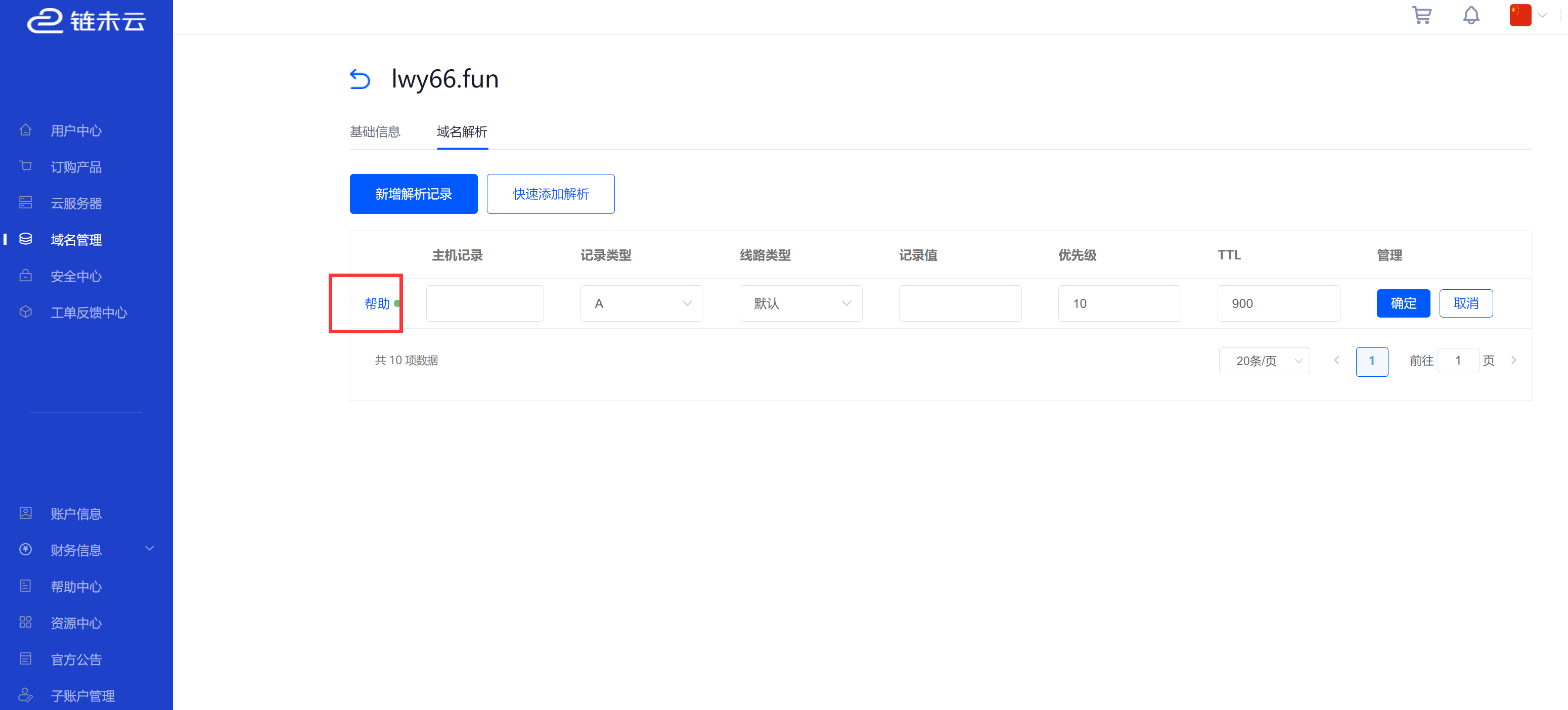Switch to the 域名解析 tab
The height and width of the screenshot is (710, 1568).
point(462,131)
